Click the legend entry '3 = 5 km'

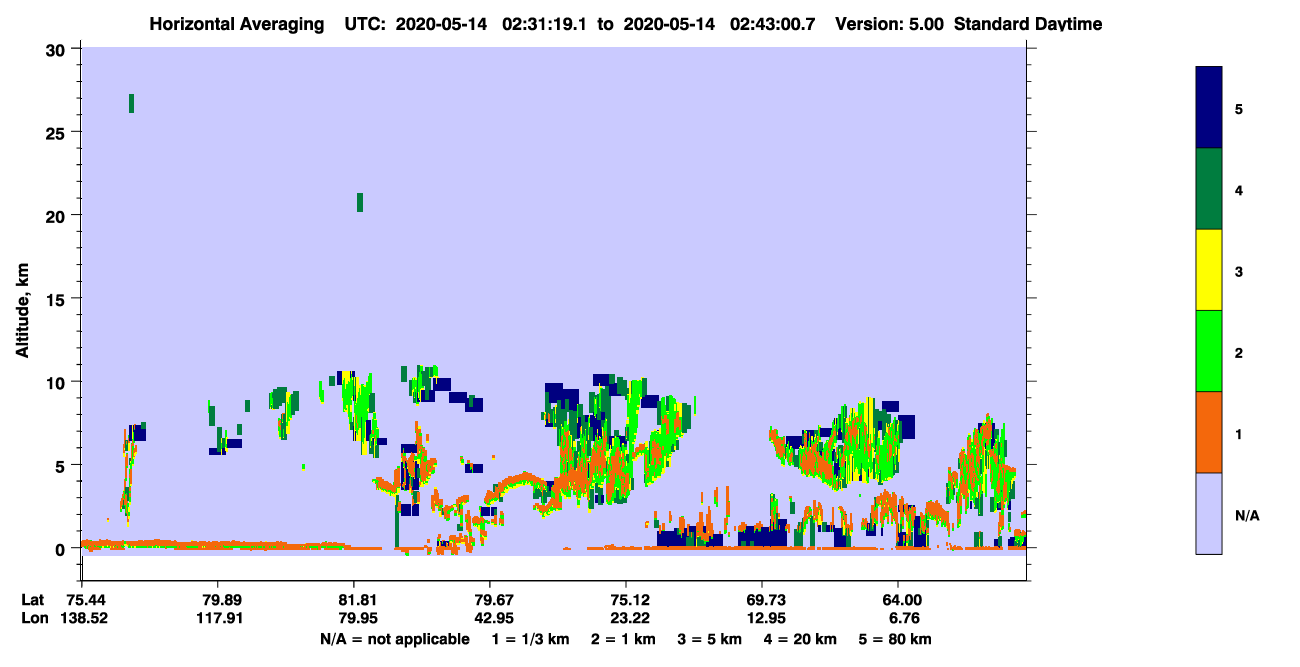(709, 639)
